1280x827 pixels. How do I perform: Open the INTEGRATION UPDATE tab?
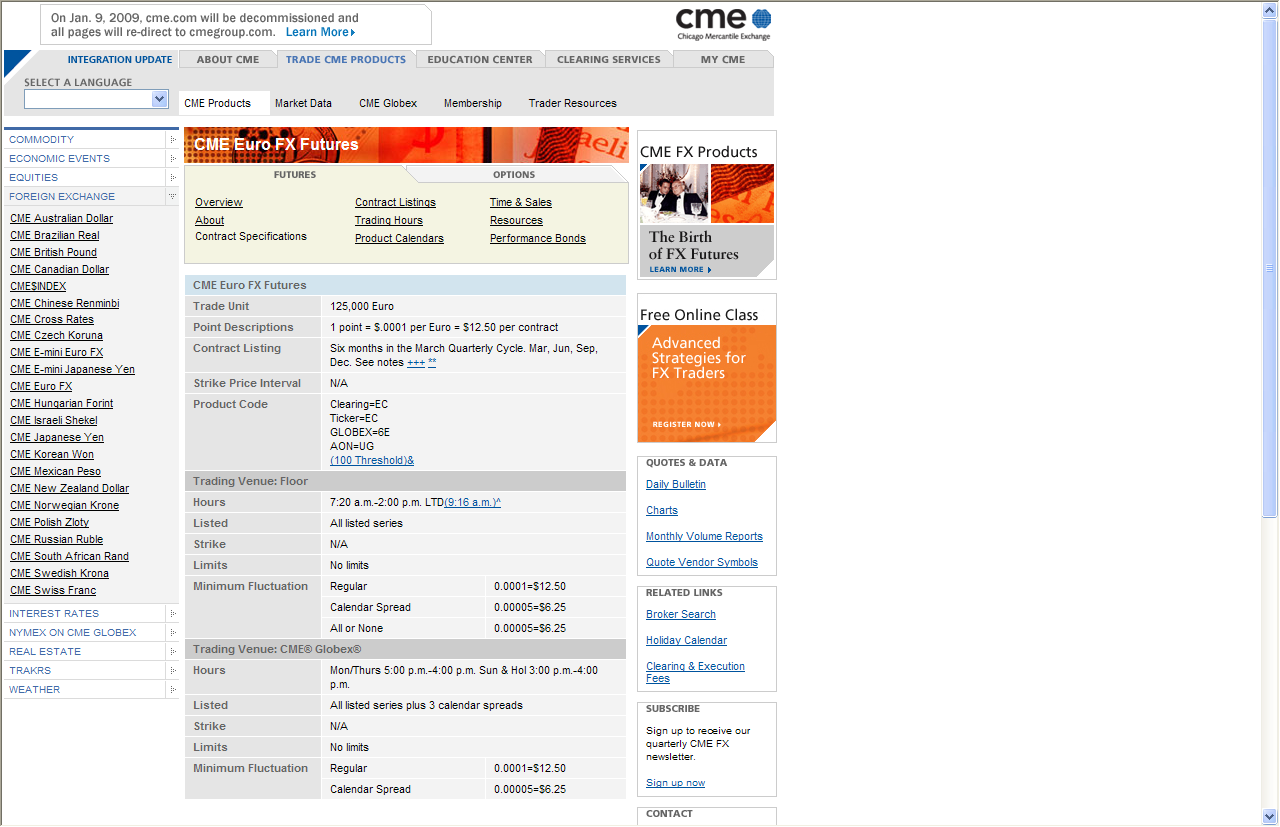coord(119,60)
